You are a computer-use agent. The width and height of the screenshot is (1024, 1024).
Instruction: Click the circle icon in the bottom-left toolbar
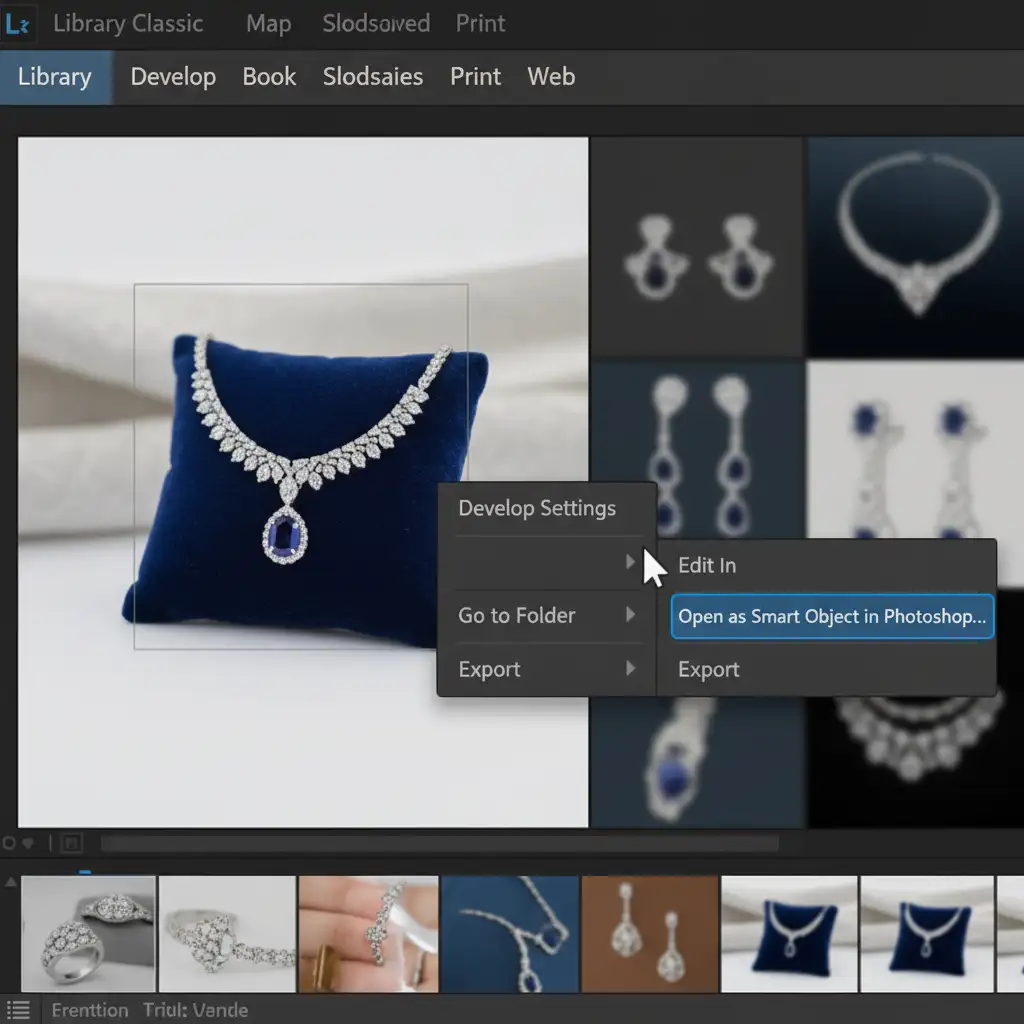click(x=9, y=844)
